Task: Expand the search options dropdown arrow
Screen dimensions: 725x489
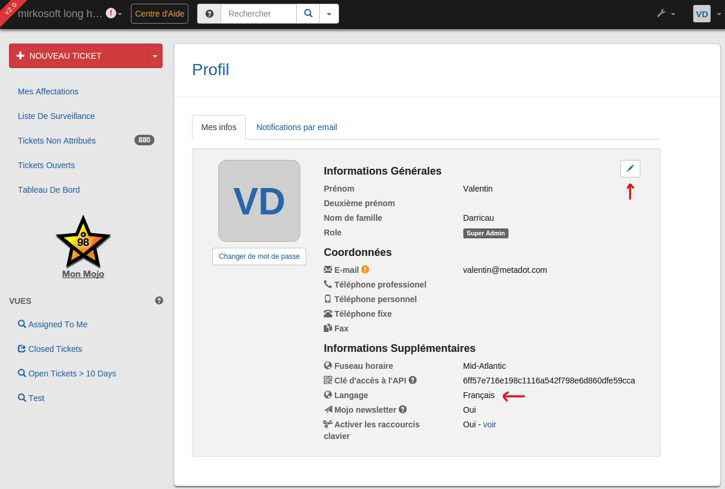Action: [x=330, y=14]
